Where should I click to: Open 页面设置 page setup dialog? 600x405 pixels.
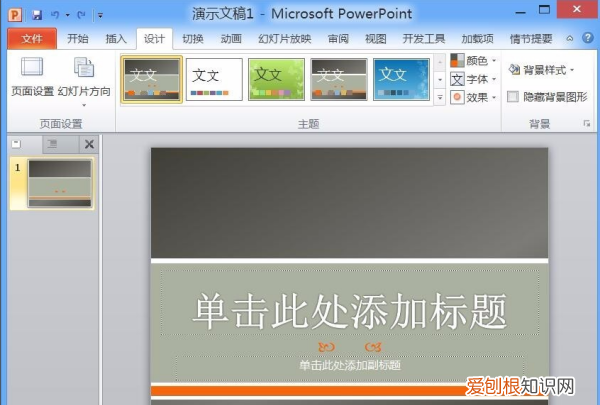pos(32,77)
